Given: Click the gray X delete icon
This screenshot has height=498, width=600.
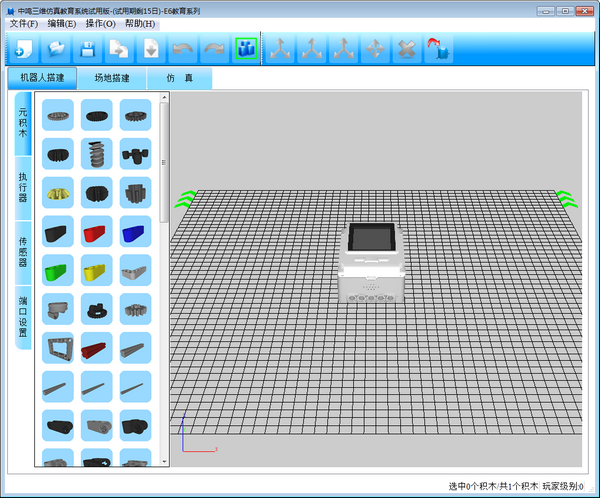Looking at the screenshot, I should (x=406, y=48).
